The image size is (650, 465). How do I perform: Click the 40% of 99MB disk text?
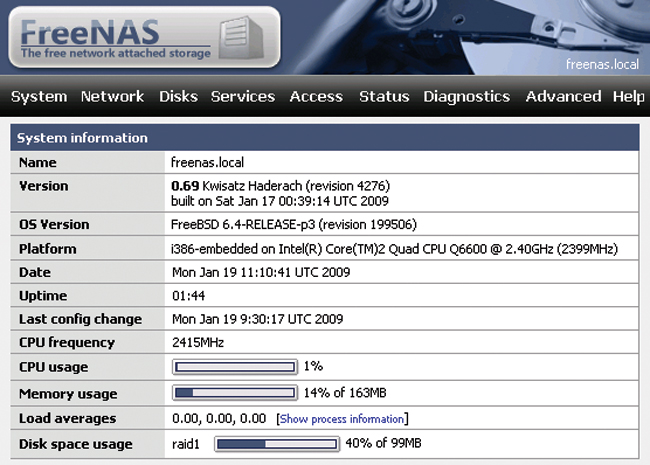[x=383, y=443]
